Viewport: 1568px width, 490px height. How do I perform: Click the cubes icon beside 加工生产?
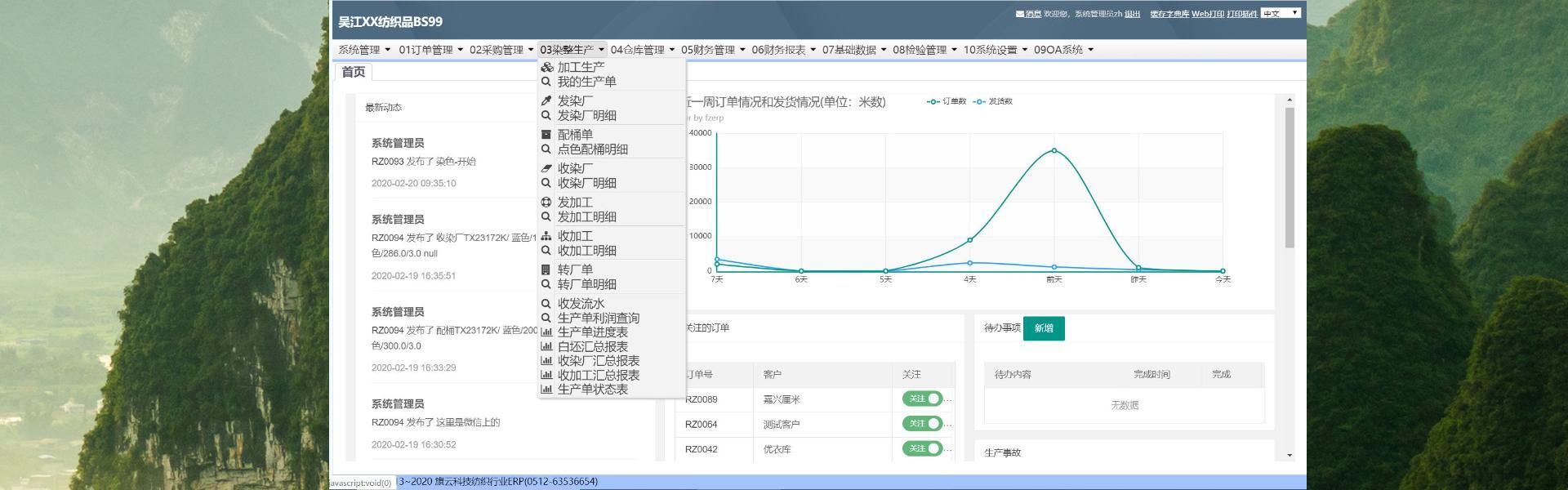tap(546, 68)
